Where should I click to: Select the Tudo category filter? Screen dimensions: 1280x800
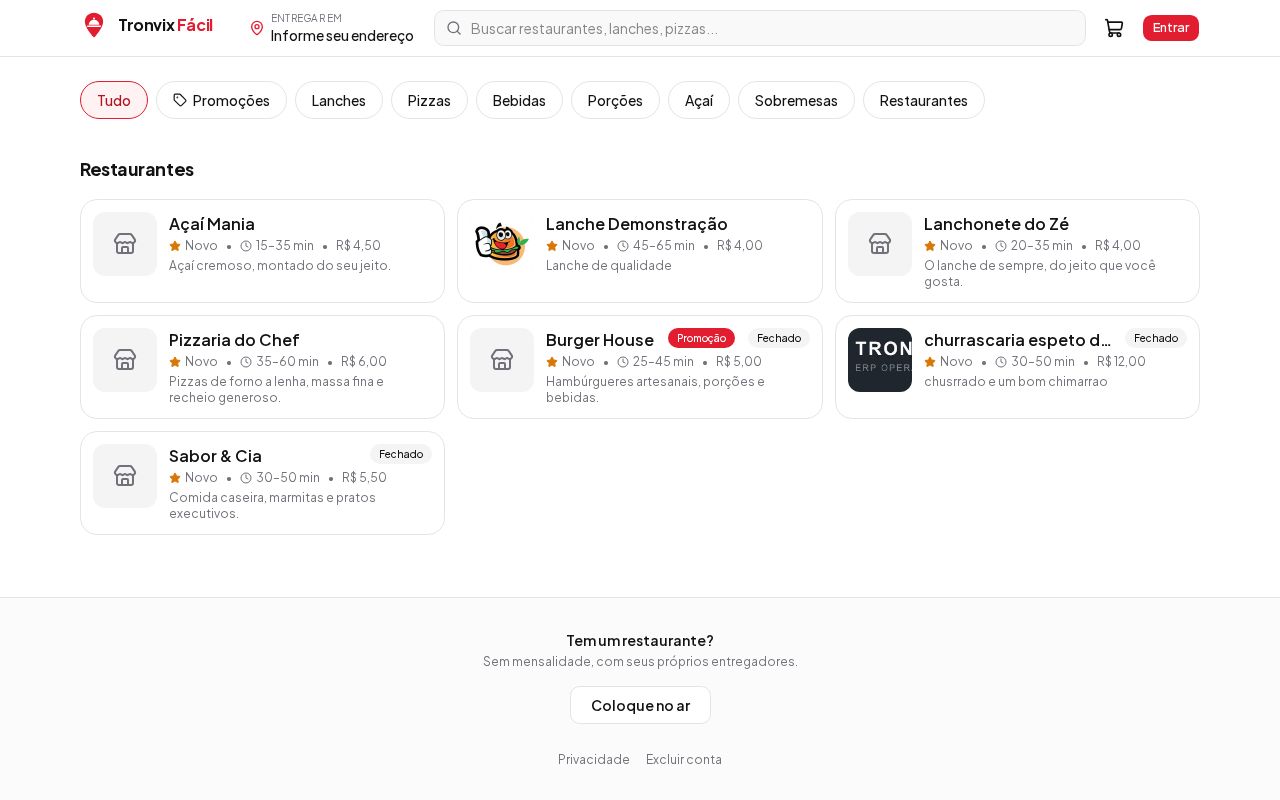[x=114, y=100]
